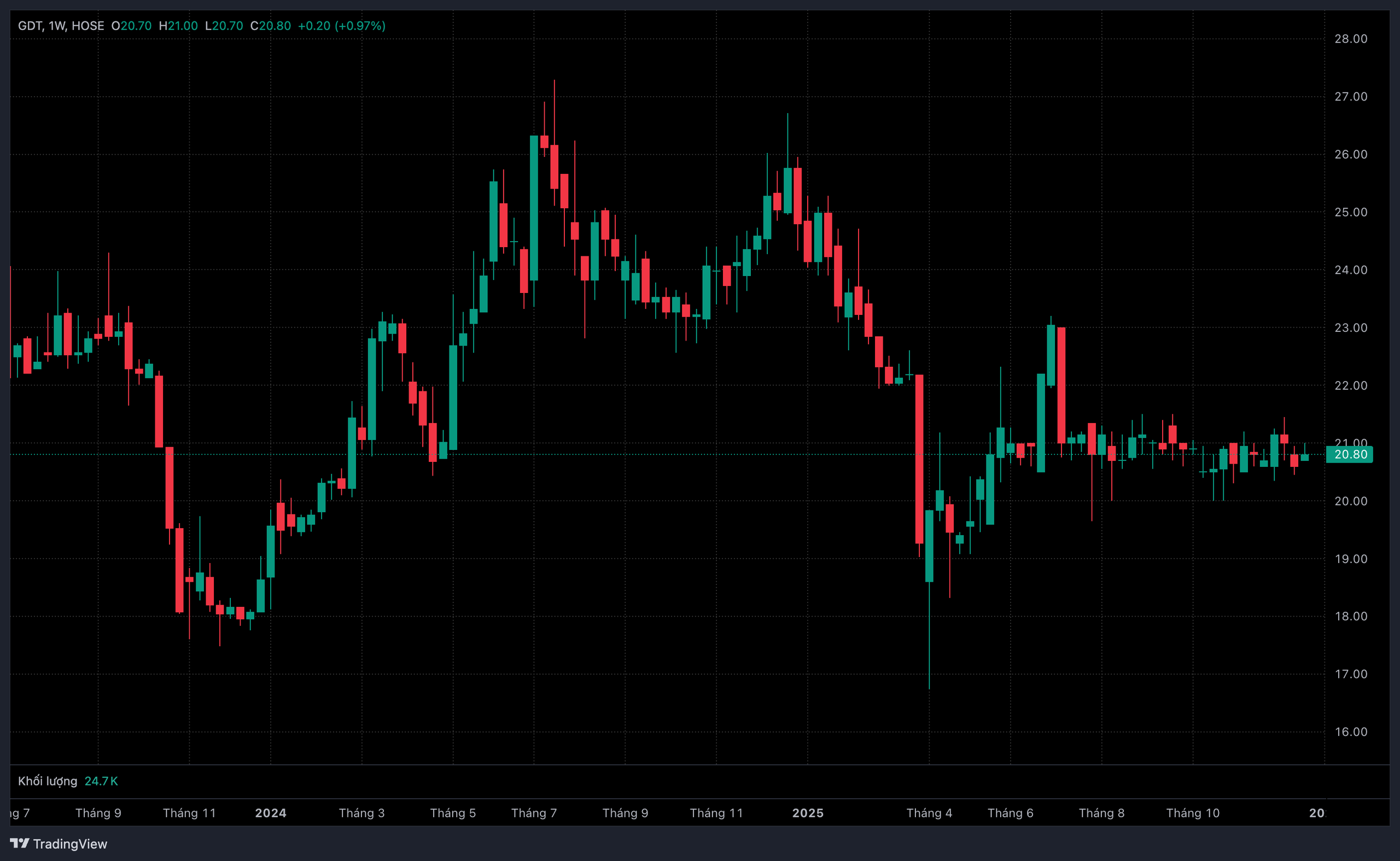Viewport: 1400px width, 861px height.
Task: Click the 24.7K volume value
Action: pyautogui.click(x=101, y=781)
